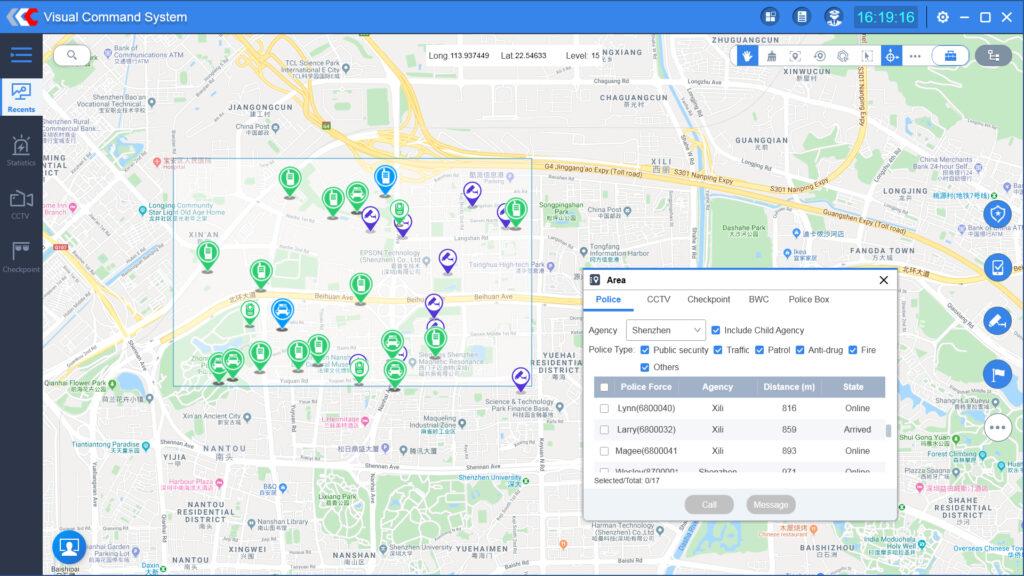Open Statistics in the left sidebar
Image resolution: width=1024 pixels, height=576 pixels.
(21, 151)
